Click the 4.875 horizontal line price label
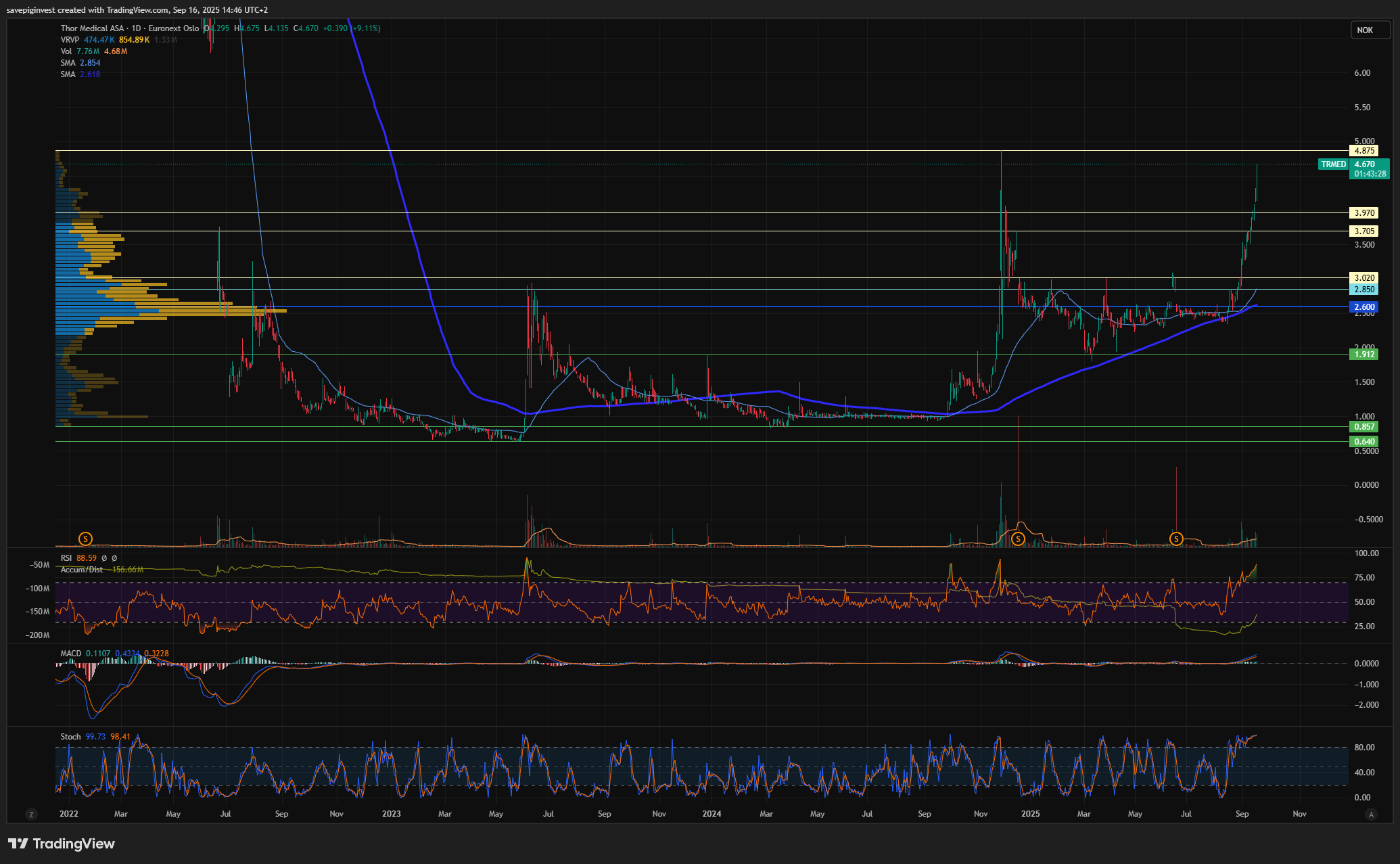Viewport: 1400px width, 864px height. point(1364,151)
